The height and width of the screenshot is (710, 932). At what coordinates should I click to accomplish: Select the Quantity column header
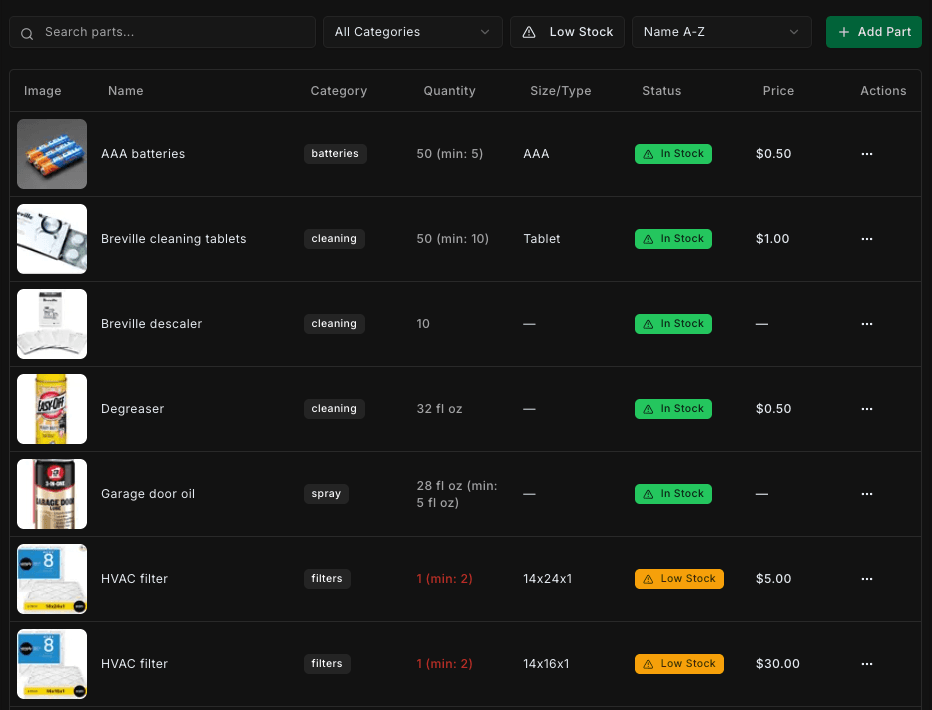[449, 91]
